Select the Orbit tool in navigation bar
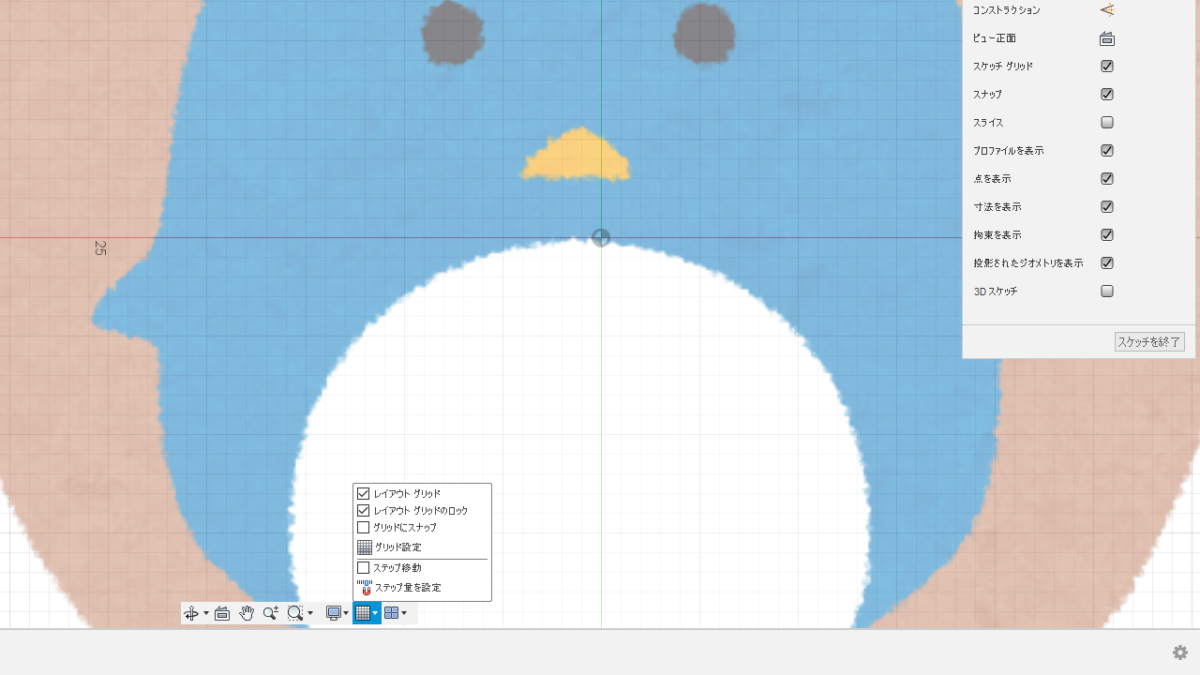The image size is (1200, 675). [191, 613]
